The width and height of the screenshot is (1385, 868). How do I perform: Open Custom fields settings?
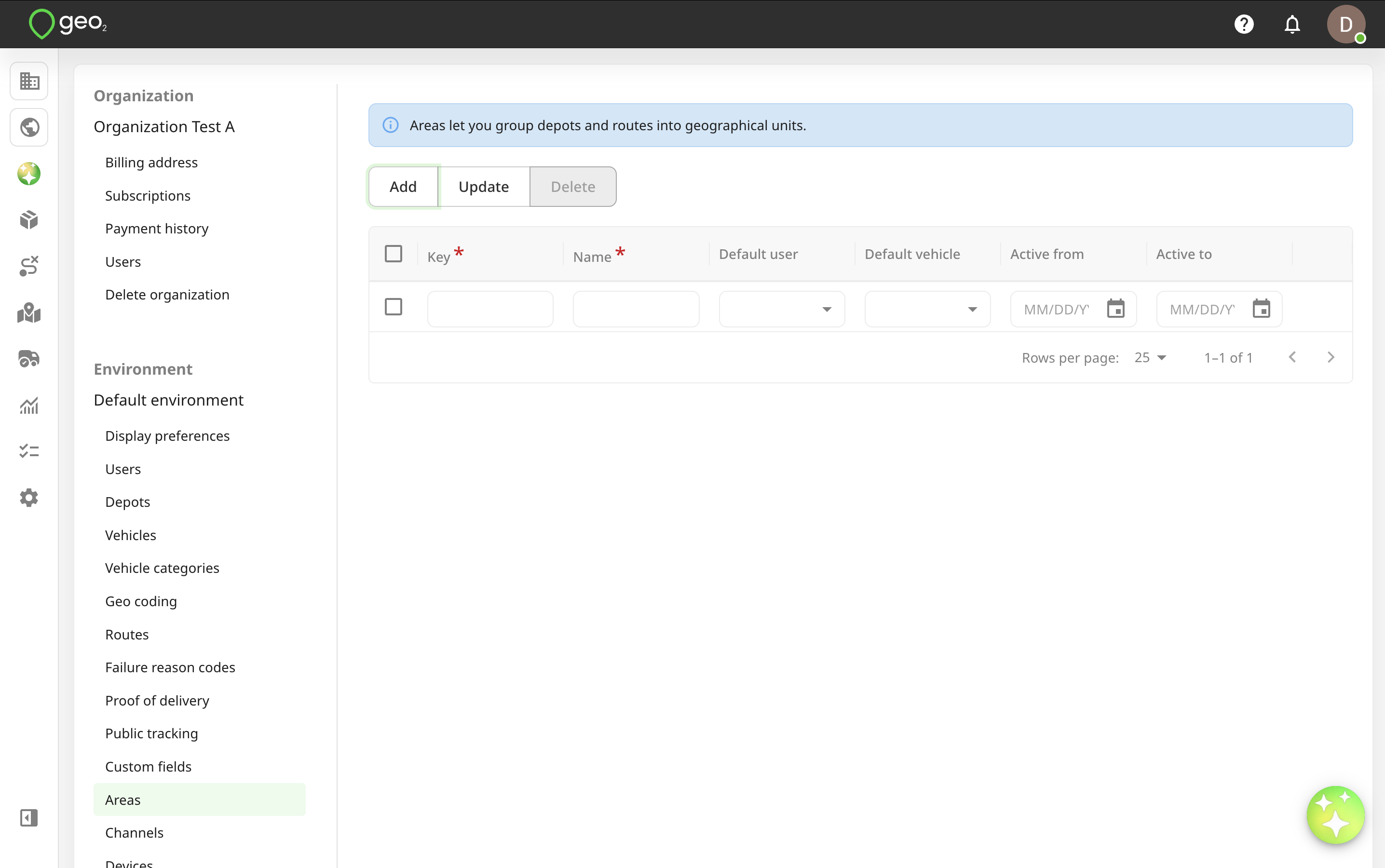pos(148,766)
